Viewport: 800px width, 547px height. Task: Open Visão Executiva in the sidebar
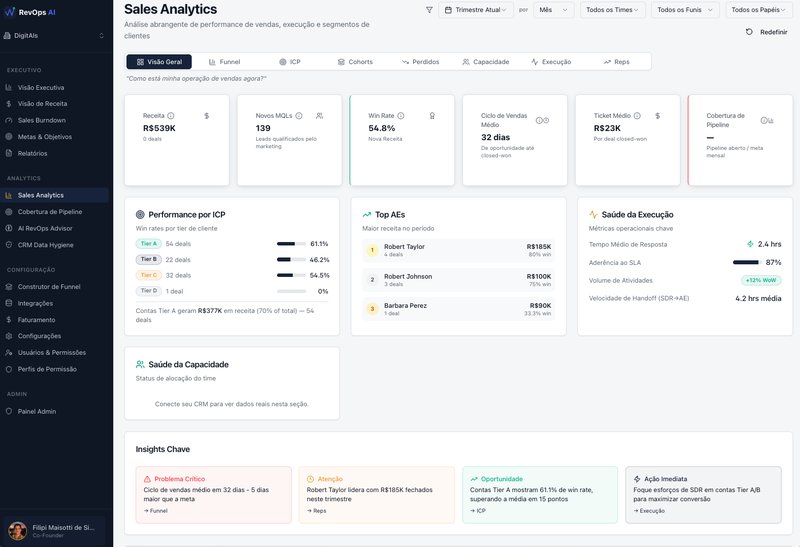coord(54,87)
